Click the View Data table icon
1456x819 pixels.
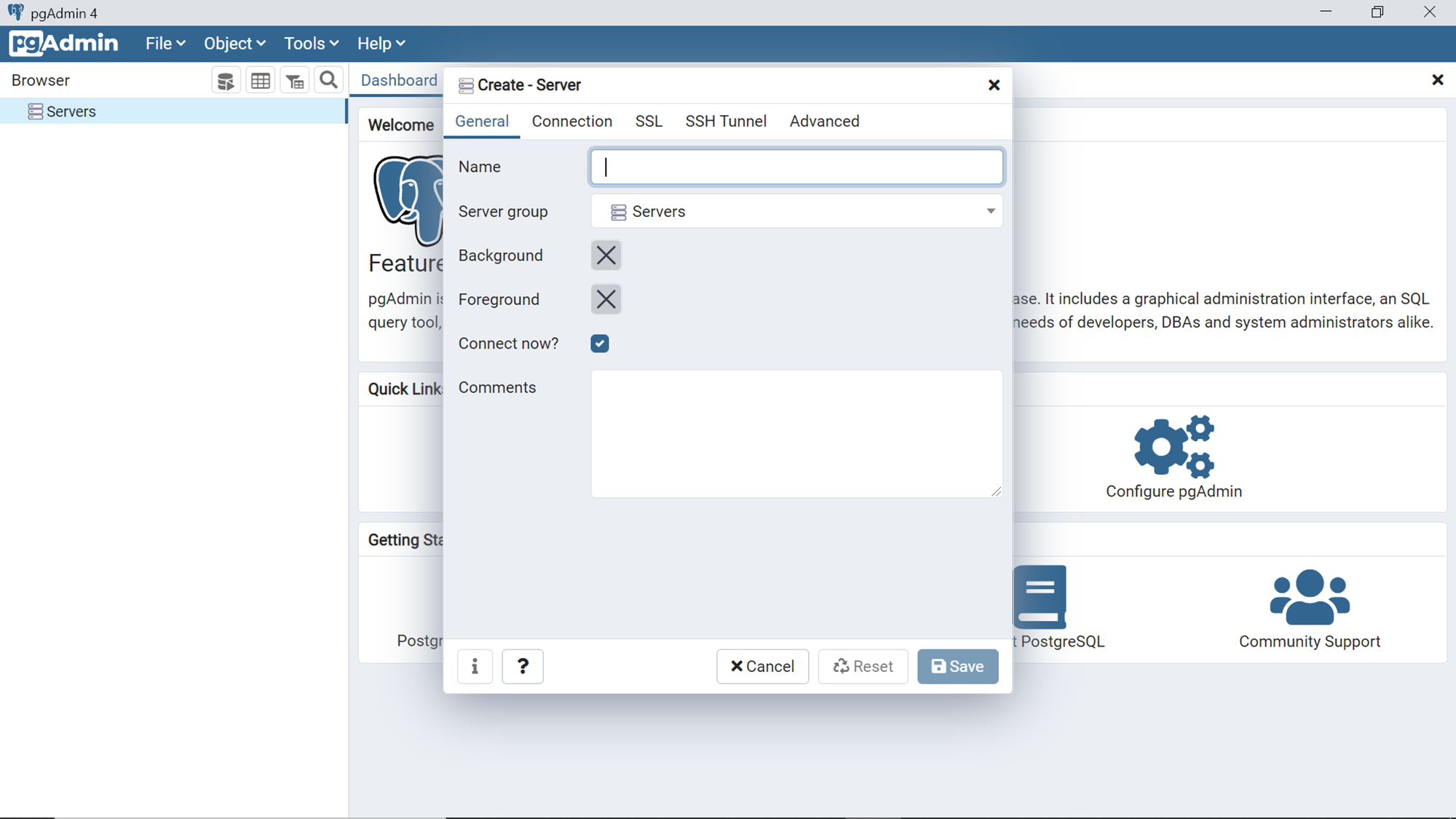[261, 81]
